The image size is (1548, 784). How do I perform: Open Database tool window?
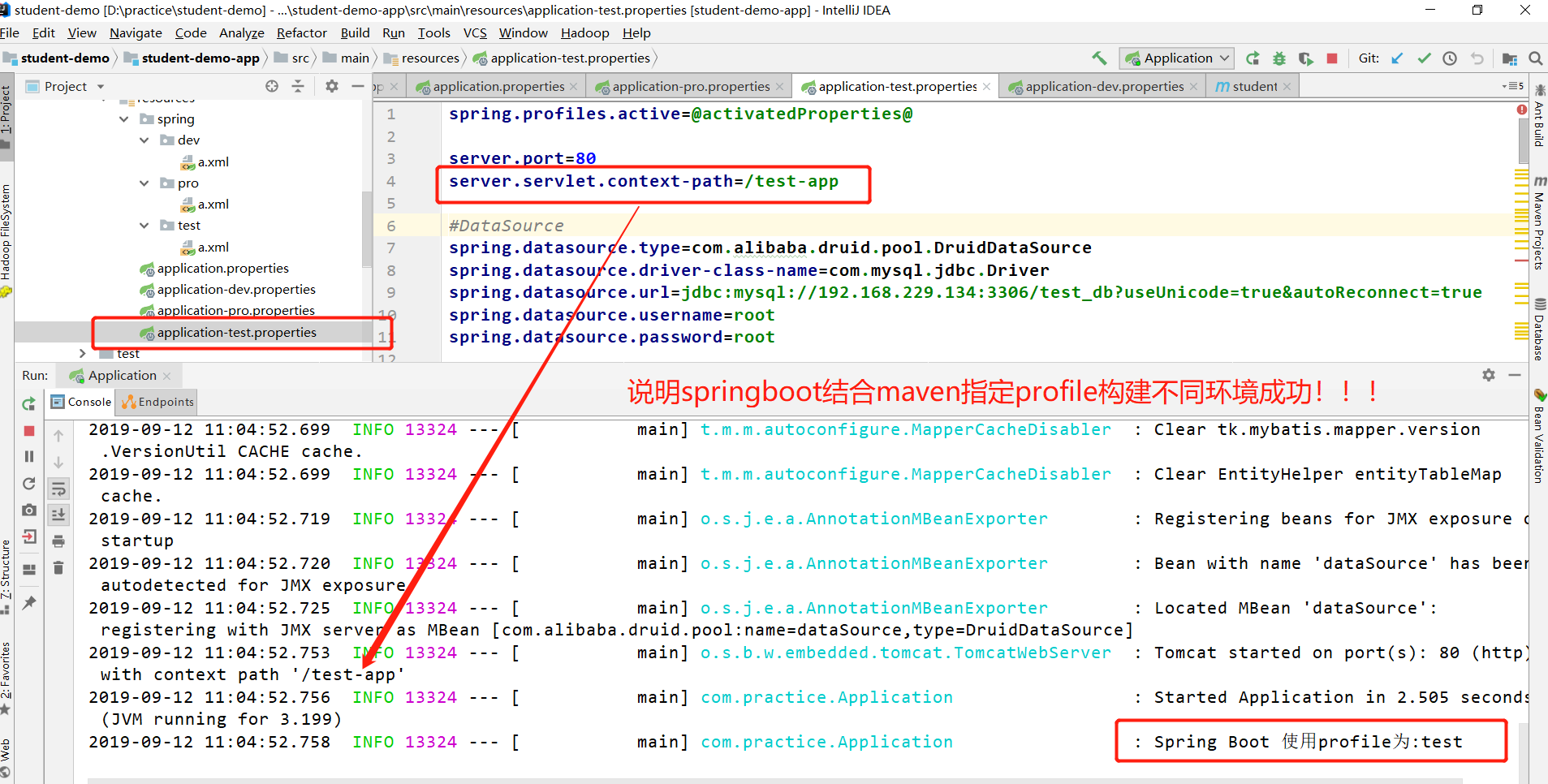pos(1538,330)
